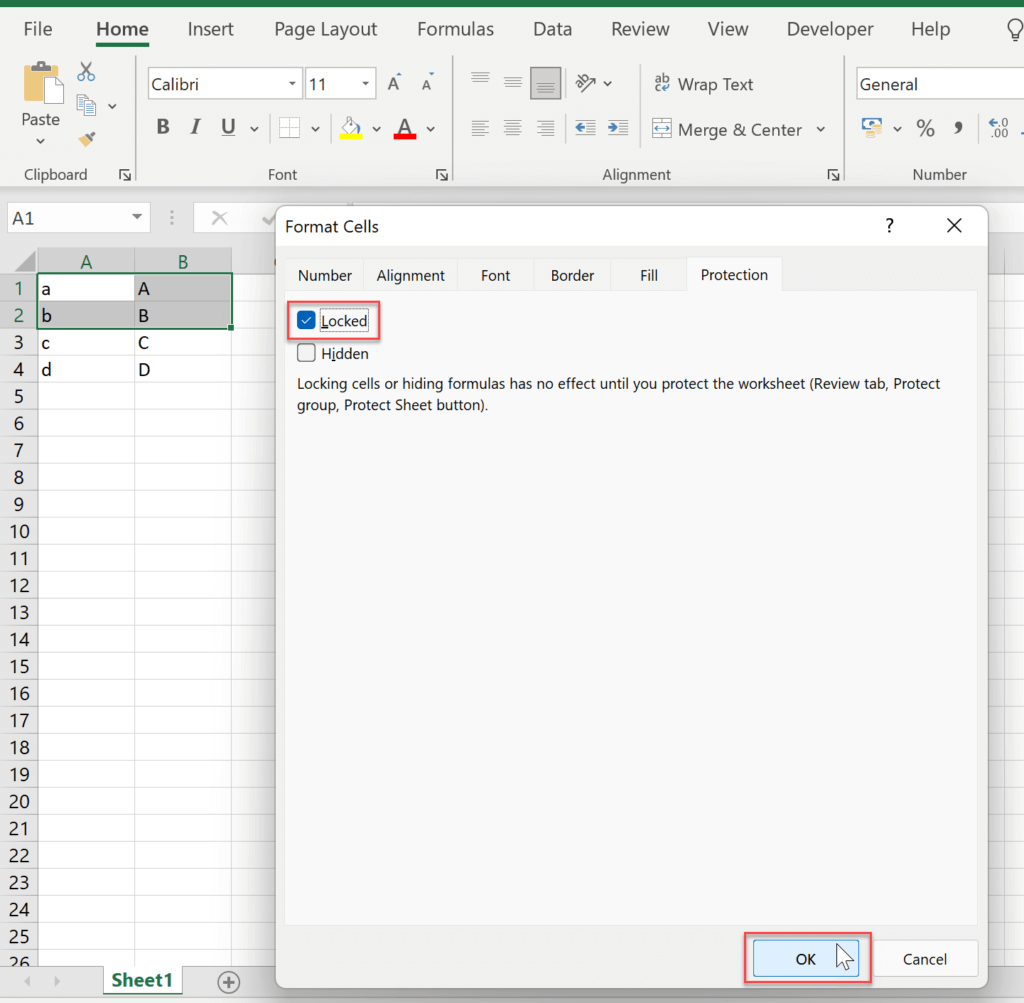Click OK in Format Cells dialog
Screen dimensions: 1024x1003
tap(806, 959)
